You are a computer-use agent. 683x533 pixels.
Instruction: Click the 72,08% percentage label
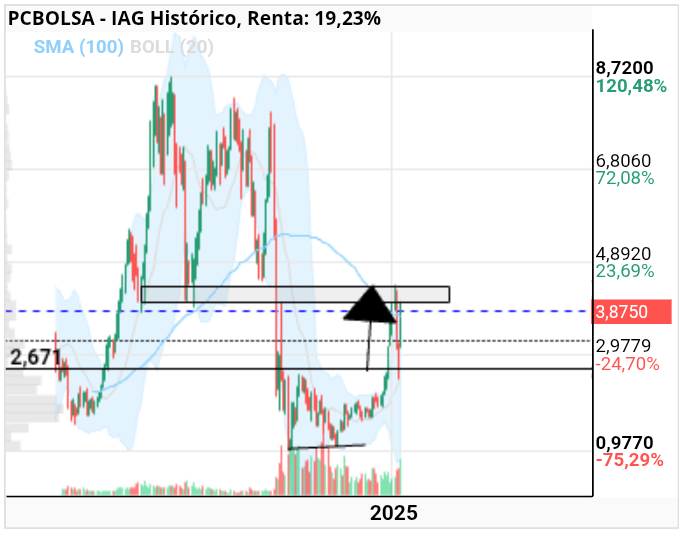[x=625, y=178]
